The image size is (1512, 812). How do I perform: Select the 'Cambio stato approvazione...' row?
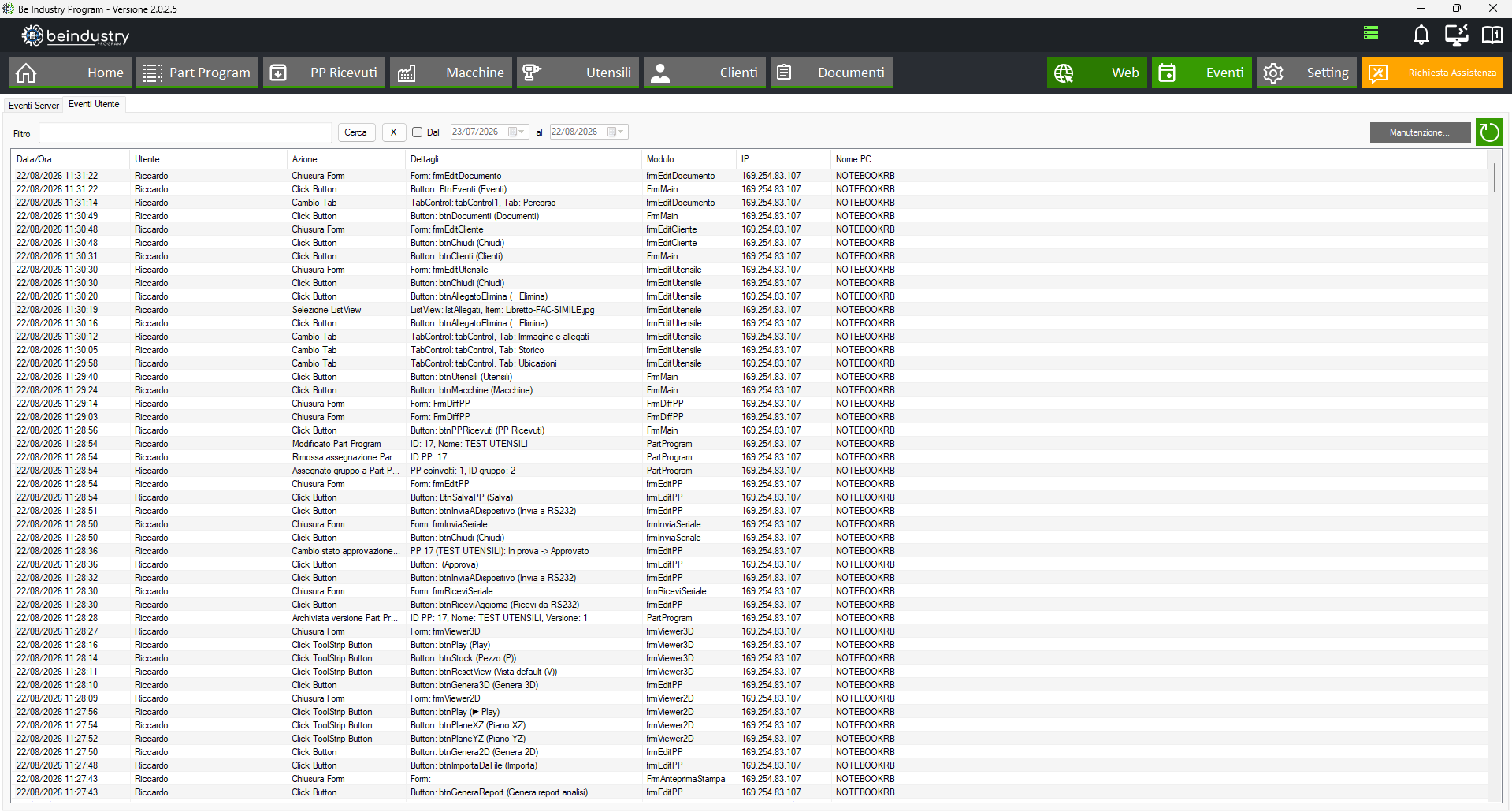pyautogui.click(x=749, y=551)
